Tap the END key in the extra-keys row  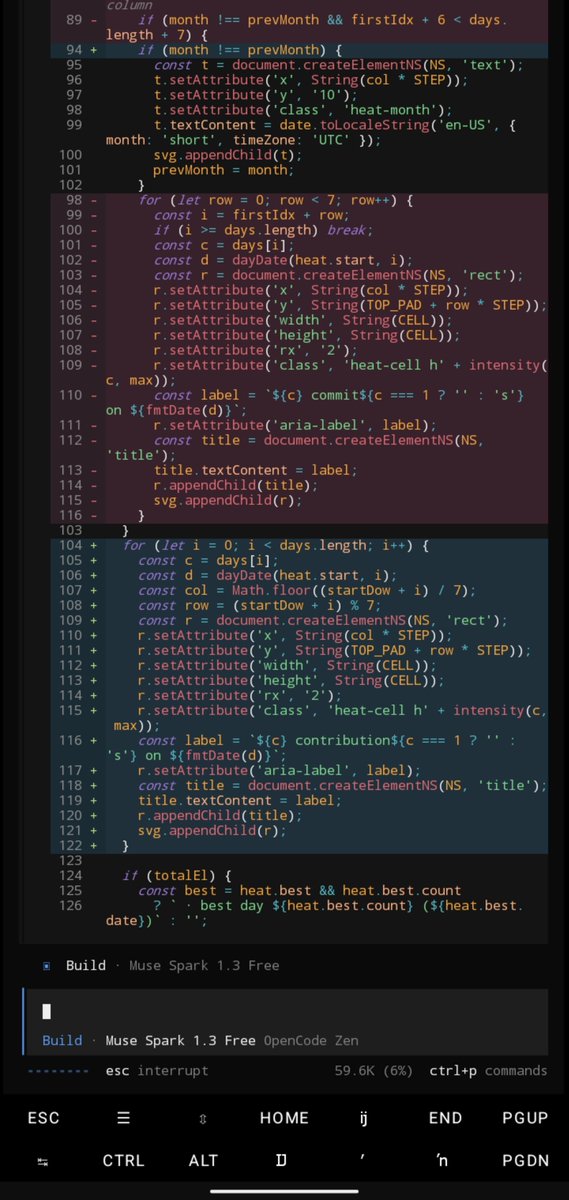pos(445,1118)
